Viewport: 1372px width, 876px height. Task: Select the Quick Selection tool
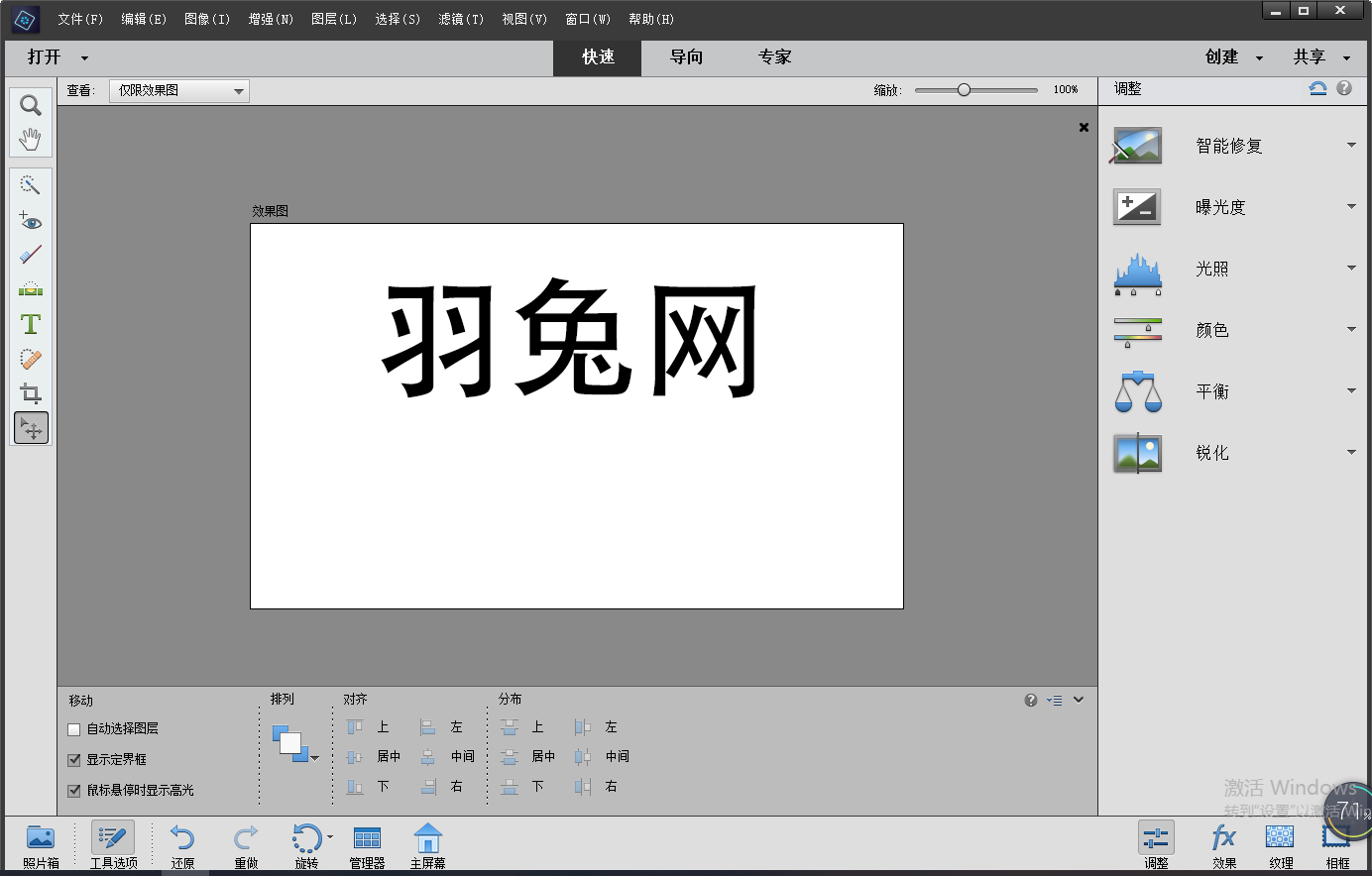click(x=31, y=185)
